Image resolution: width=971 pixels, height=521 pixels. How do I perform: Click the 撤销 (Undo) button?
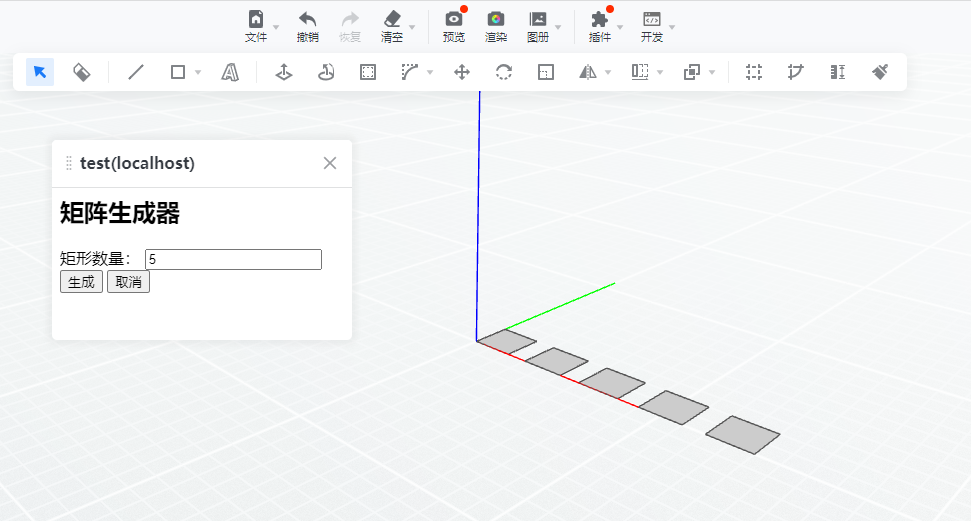(x=307, y=26)
